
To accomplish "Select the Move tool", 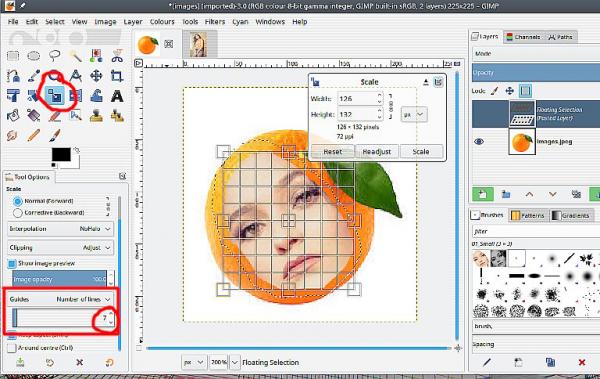I will click(96, 76).
